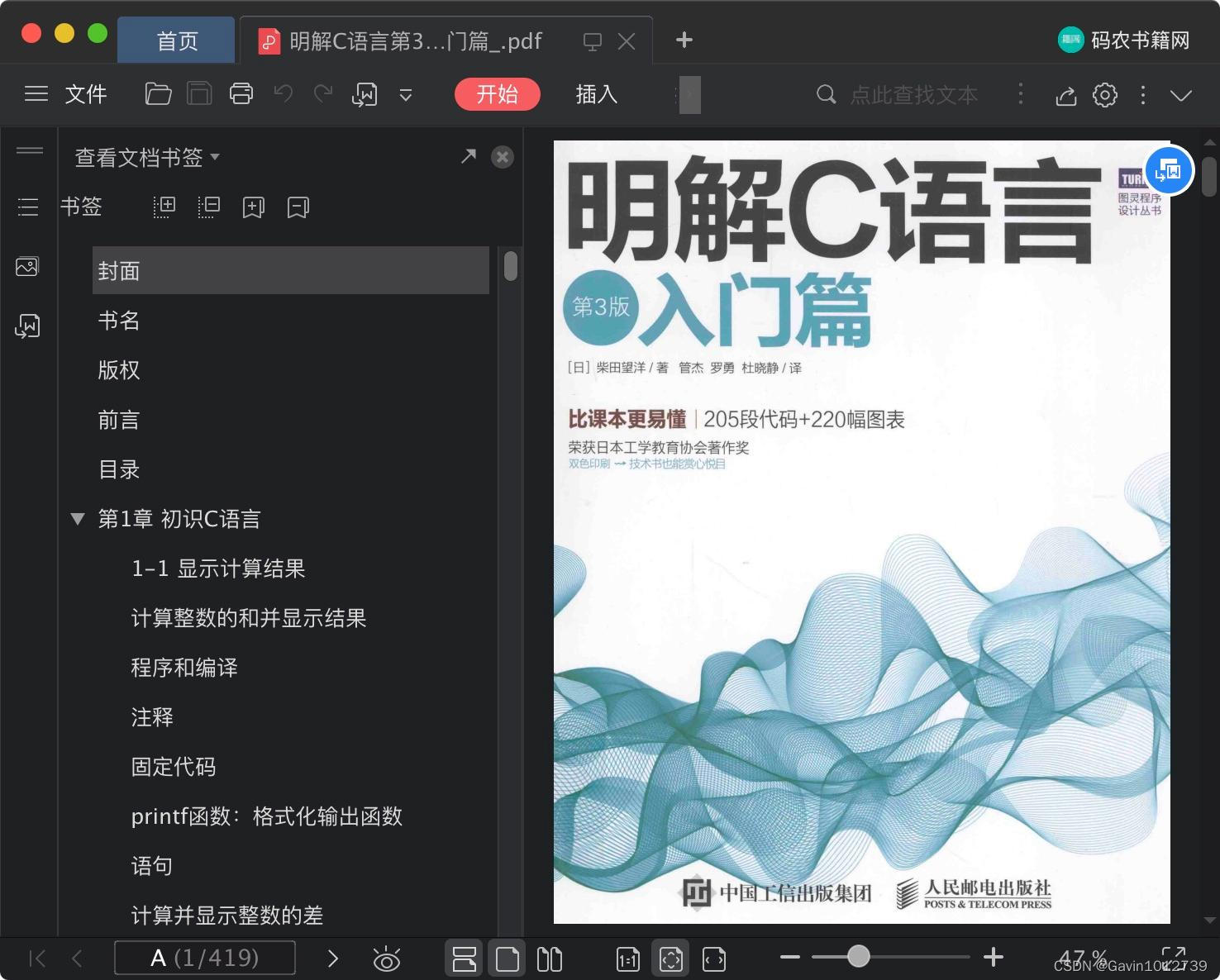Screen dimensions: 1220x980
Task: Print the document with printer icon
Action: (241, 94)
